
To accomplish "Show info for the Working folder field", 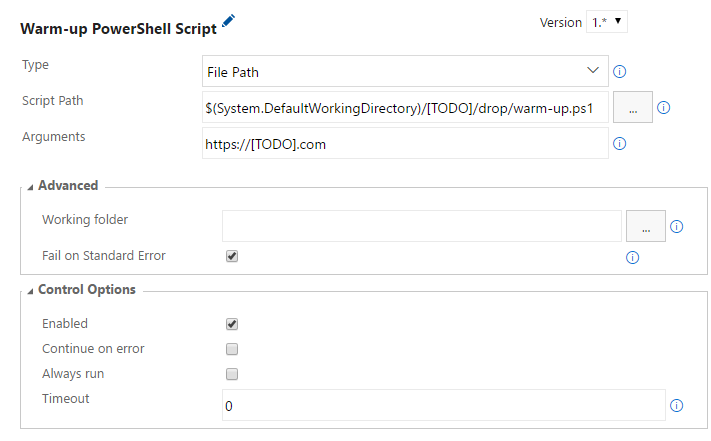I will [x=676, y=227].
